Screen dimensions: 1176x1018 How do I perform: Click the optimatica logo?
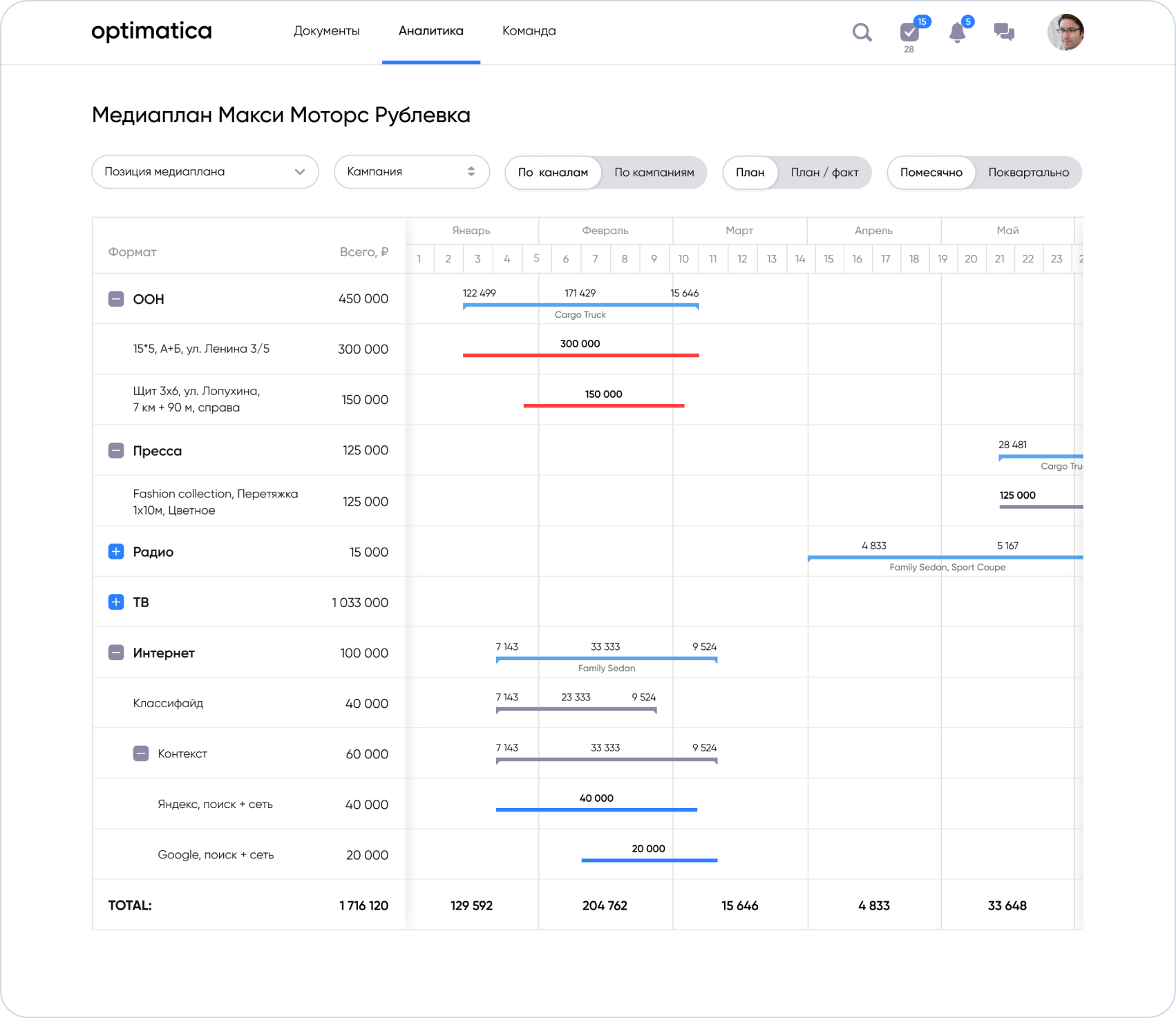(151, 31)
